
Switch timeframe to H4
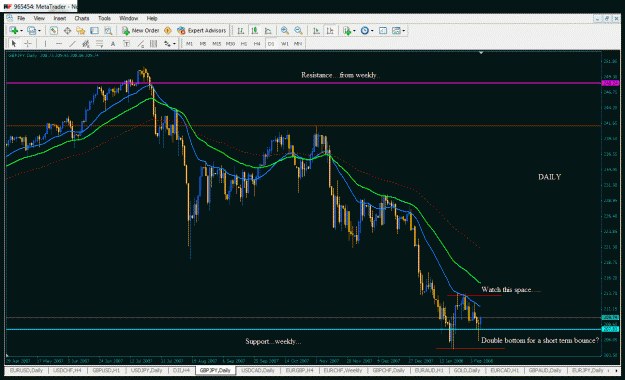click(x=257, y=43)
